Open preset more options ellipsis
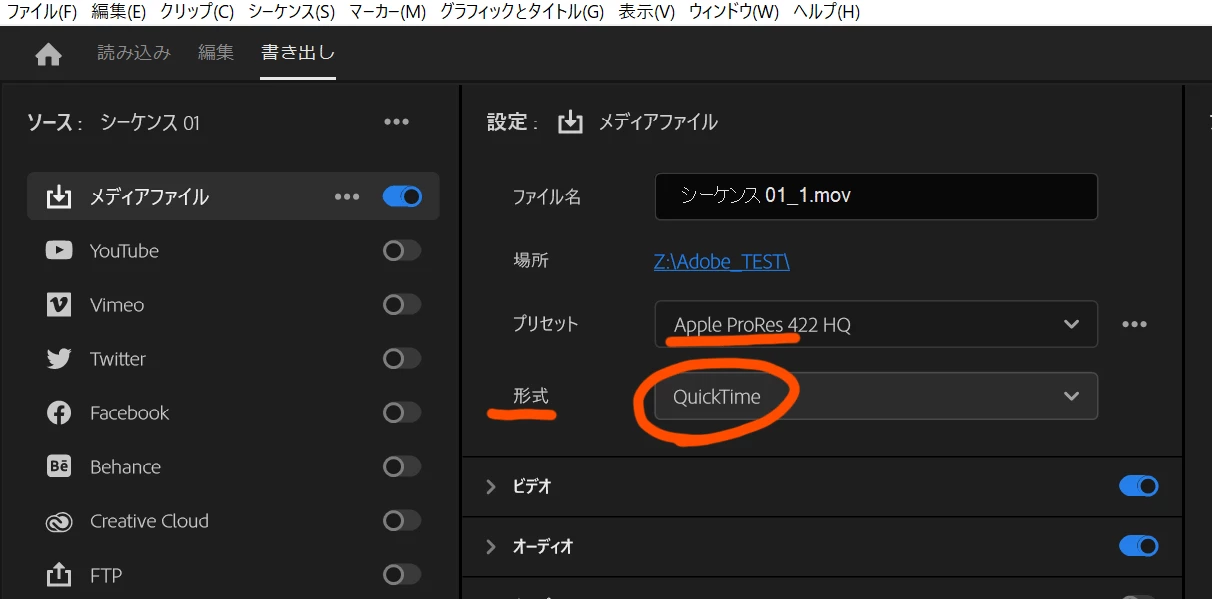This screenshot has width=1212, height=599. click(x=1133, y=325)
